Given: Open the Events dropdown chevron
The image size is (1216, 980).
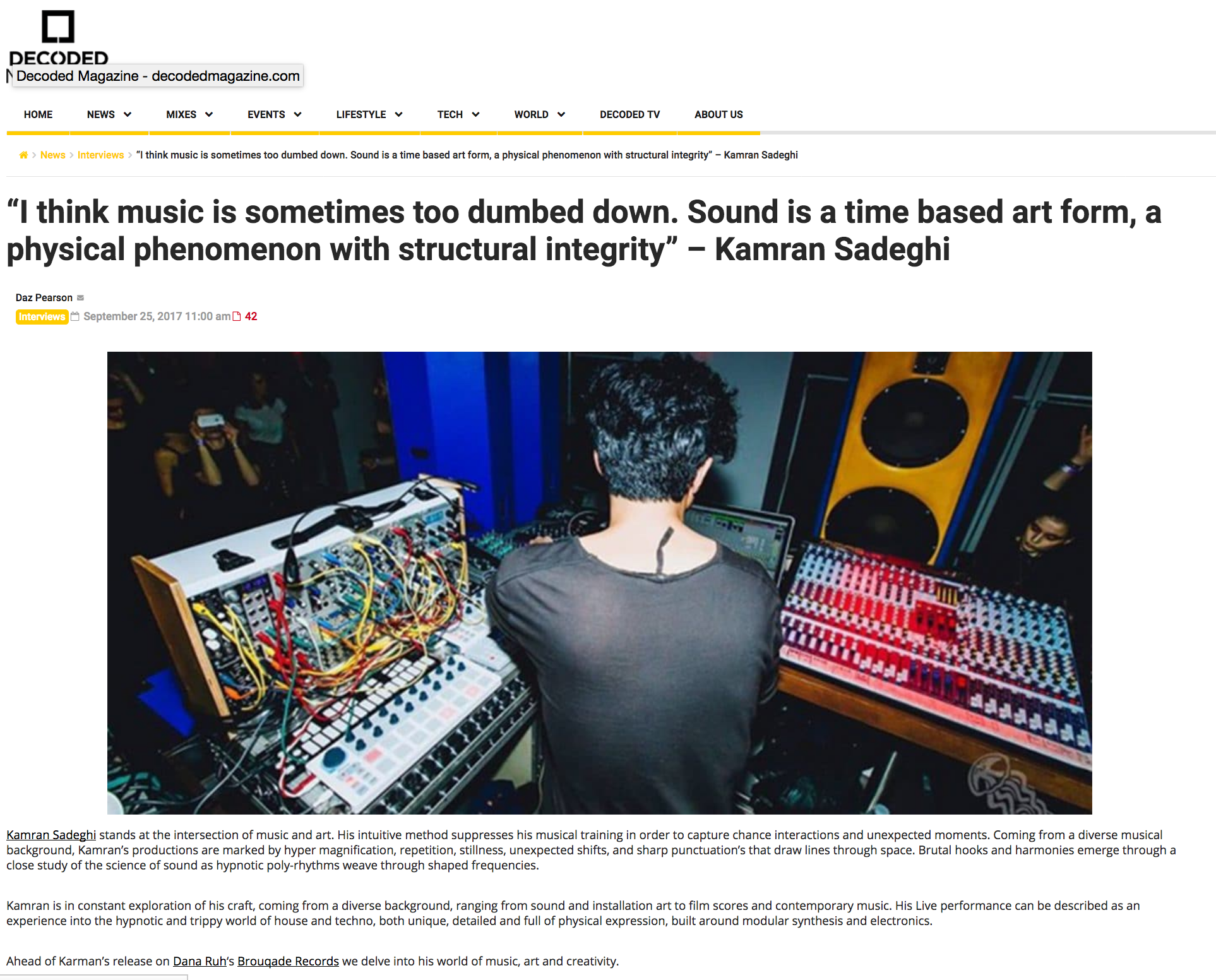Looking at the screenshot, I should pos(298,115).
